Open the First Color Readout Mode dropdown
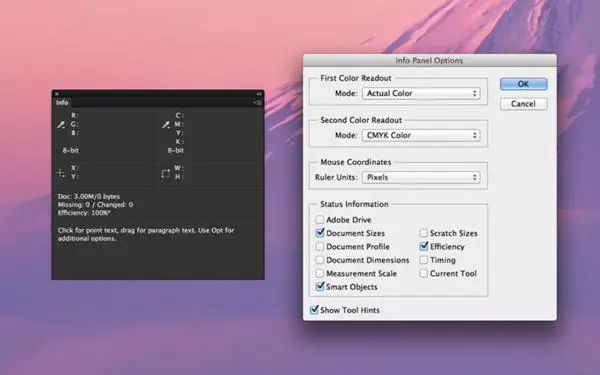Image resolution: width=600 pixels, height=375 pixels. [x=421, y=93]
